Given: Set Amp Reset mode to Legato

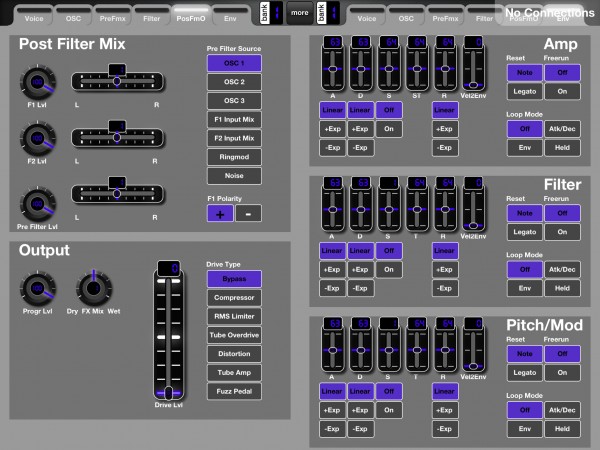Looking at the screenshot, I should point(525,91).
